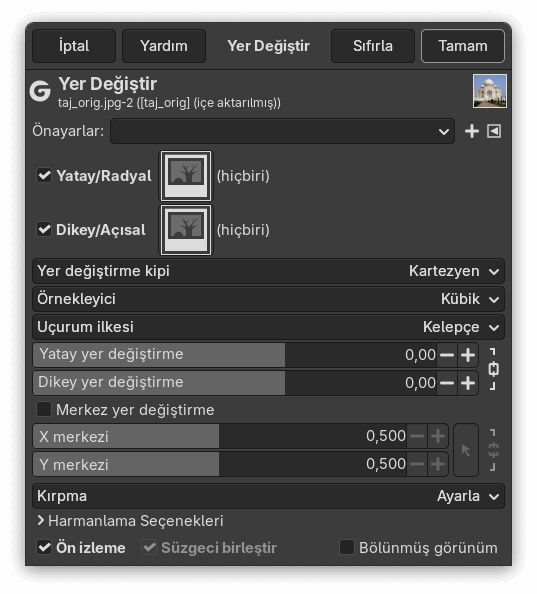
Task: Reset values using Sıfırla
Action: pos(373,46)
